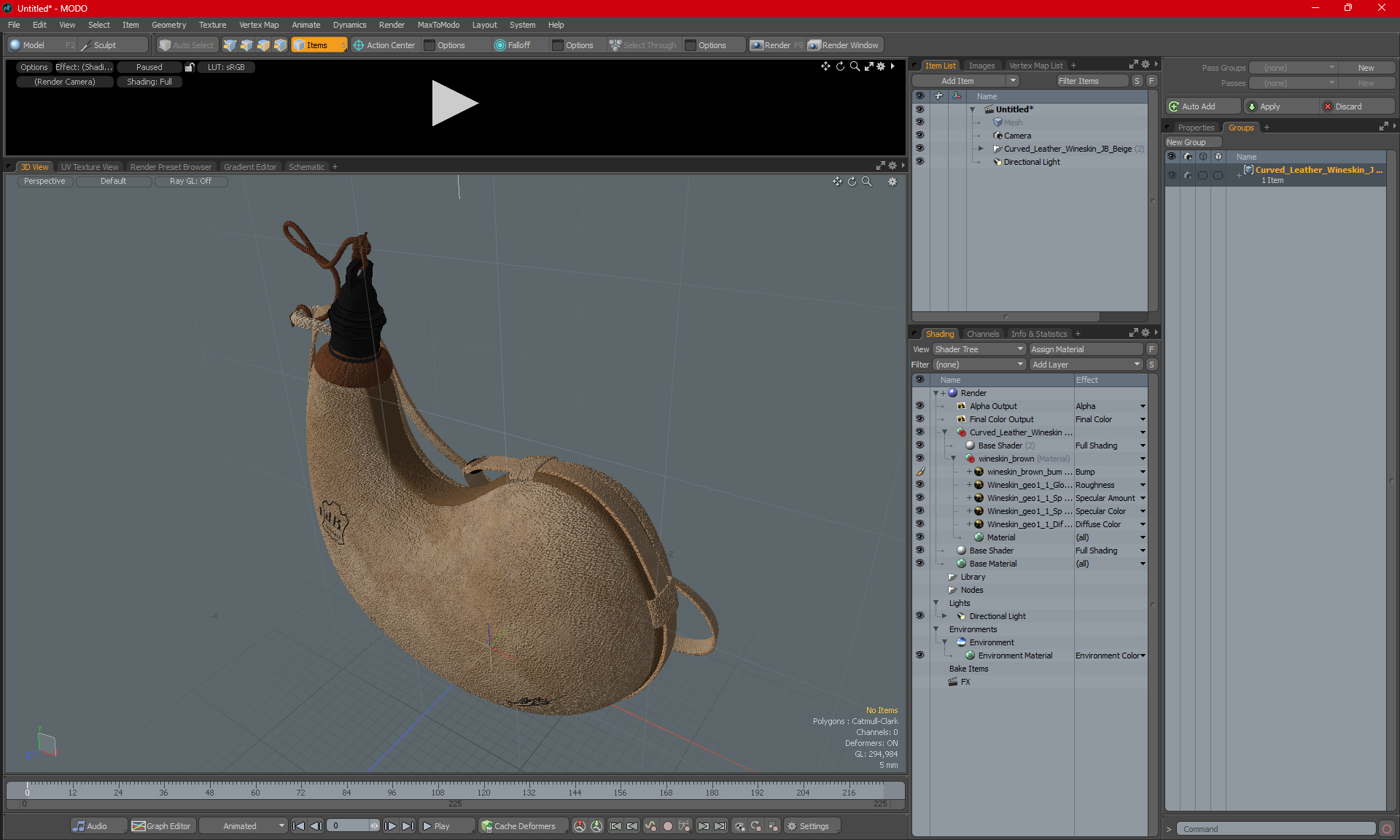Hide the Alpha Output shader layer

919,406
